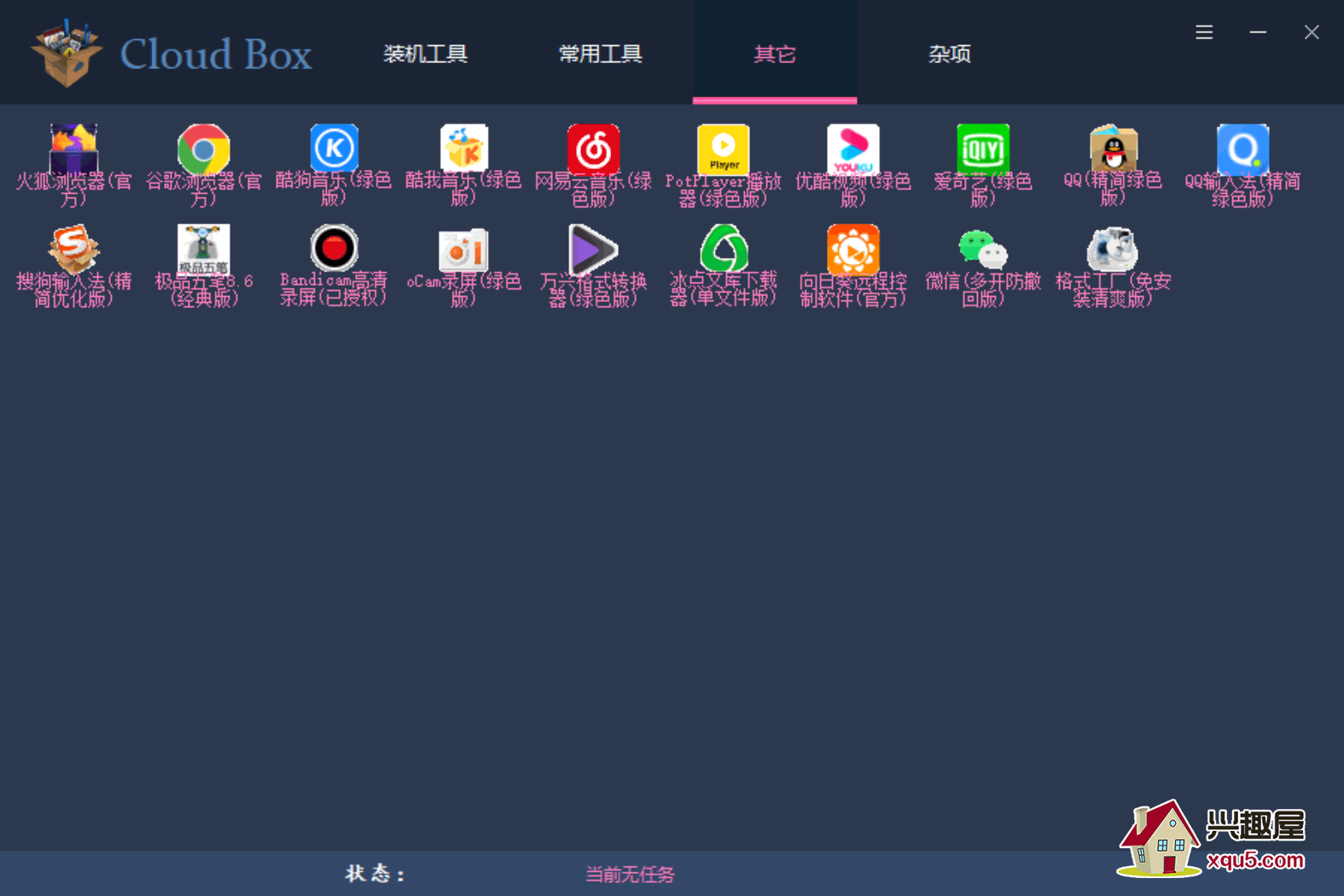Click the Cloud Box title text
Screen dimensions: 1344x896
pos(216,55)
